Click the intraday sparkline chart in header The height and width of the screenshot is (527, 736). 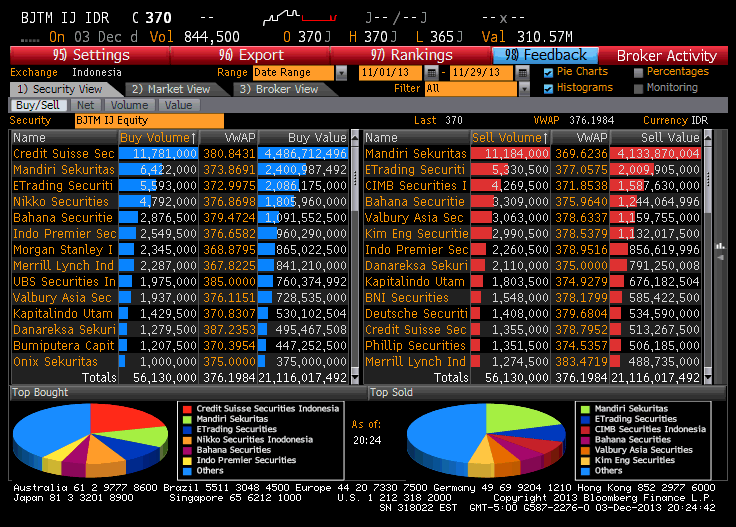302,18
